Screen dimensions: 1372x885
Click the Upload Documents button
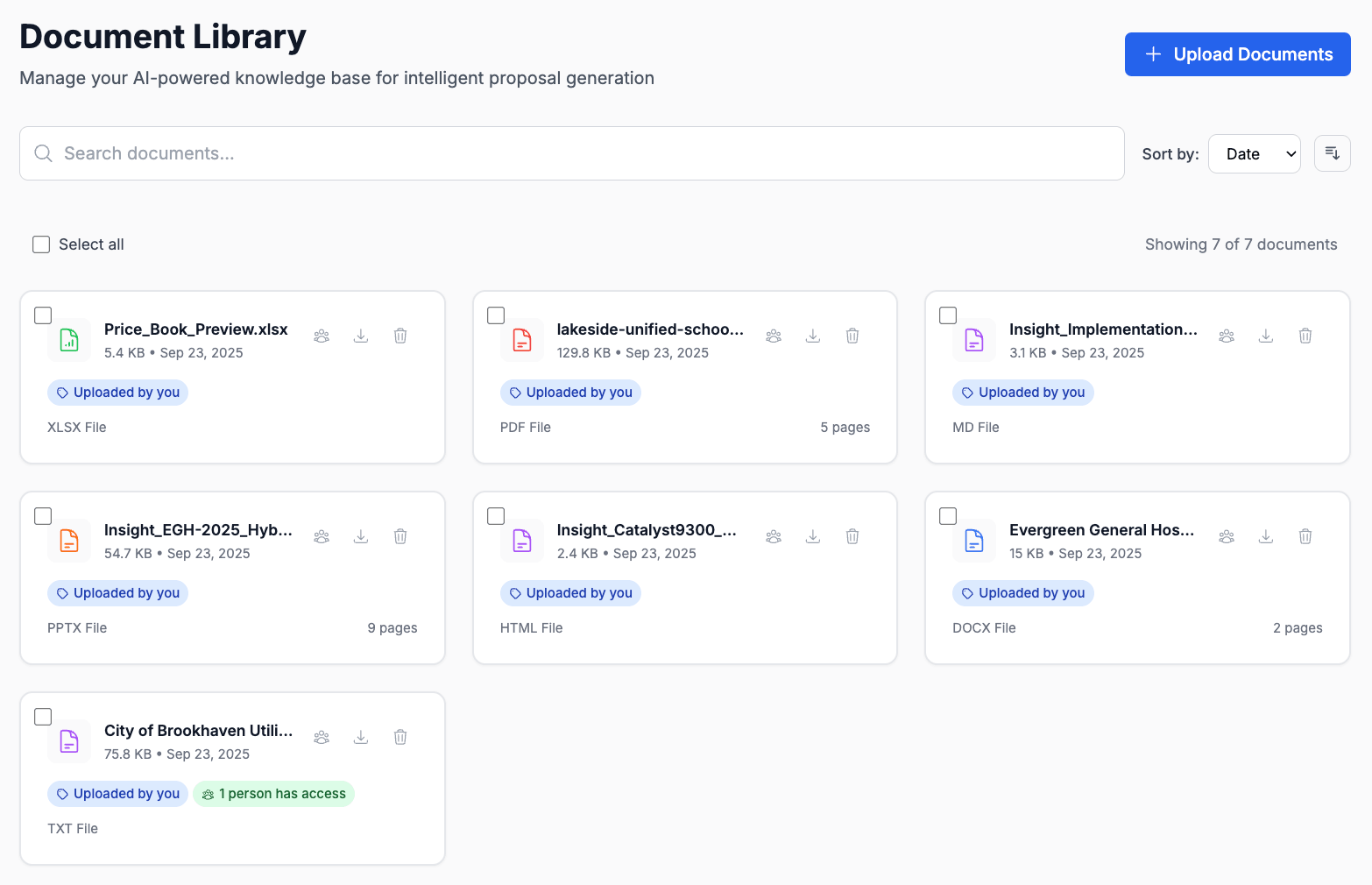[1237, 53]
